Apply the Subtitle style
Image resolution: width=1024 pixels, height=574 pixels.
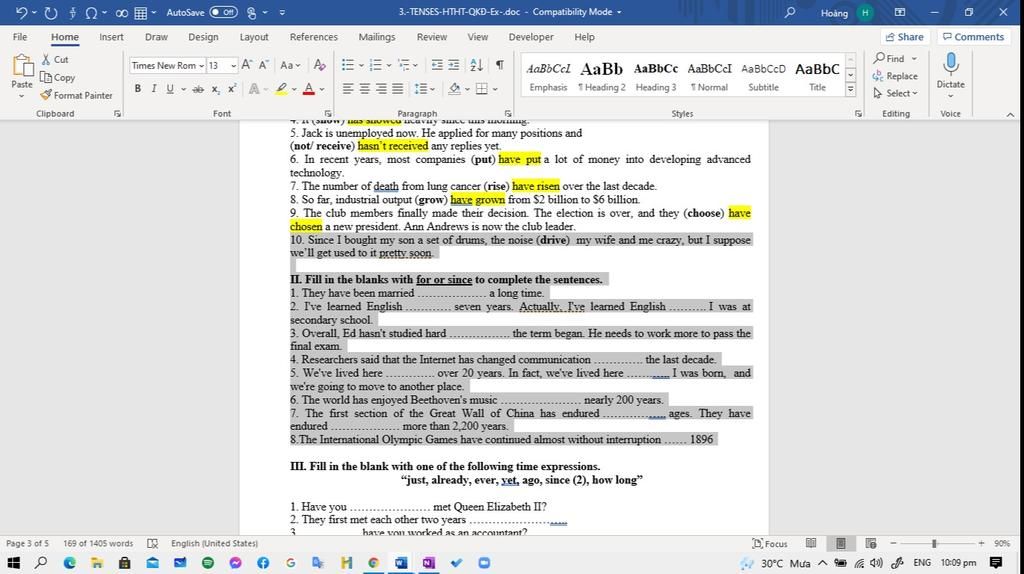click(763, 76)
